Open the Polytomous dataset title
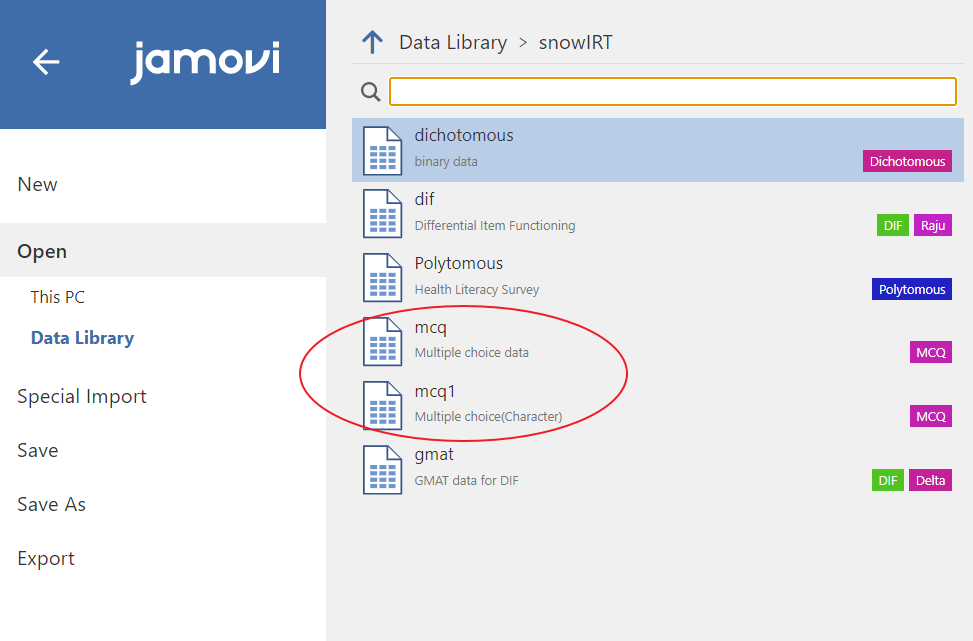Screen dimensions: 973x641 pos(459,264)
